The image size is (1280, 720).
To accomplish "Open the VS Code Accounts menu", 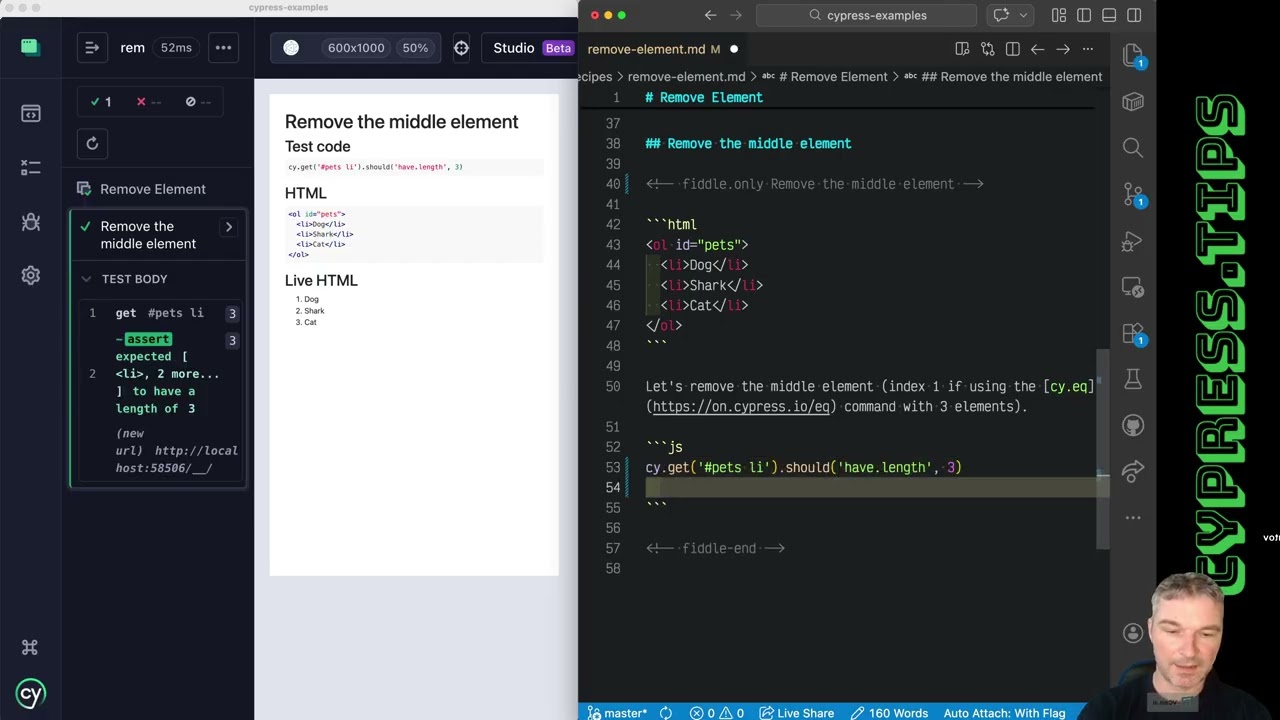I will [1133, 633].
